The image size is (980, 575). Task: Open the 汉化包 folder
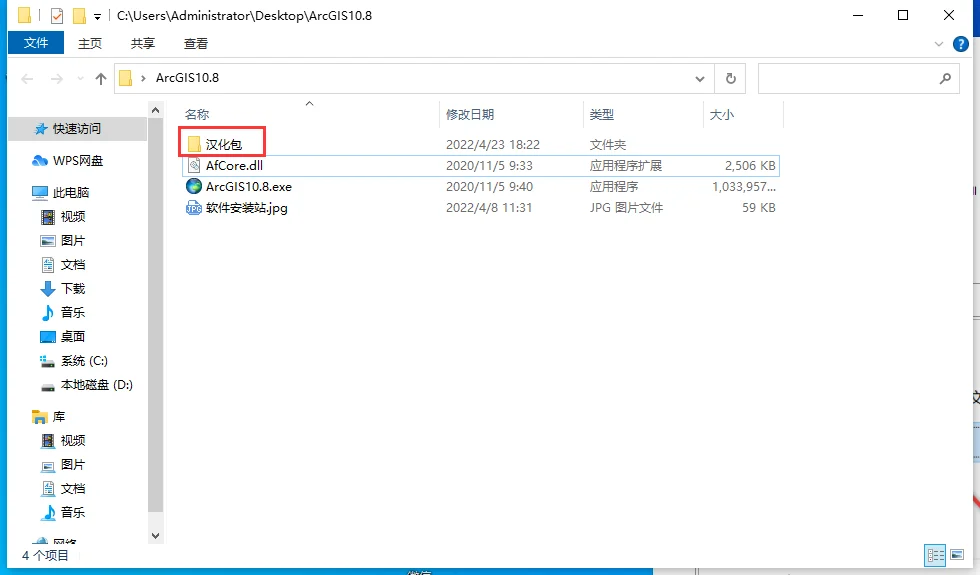pos(222,144)
